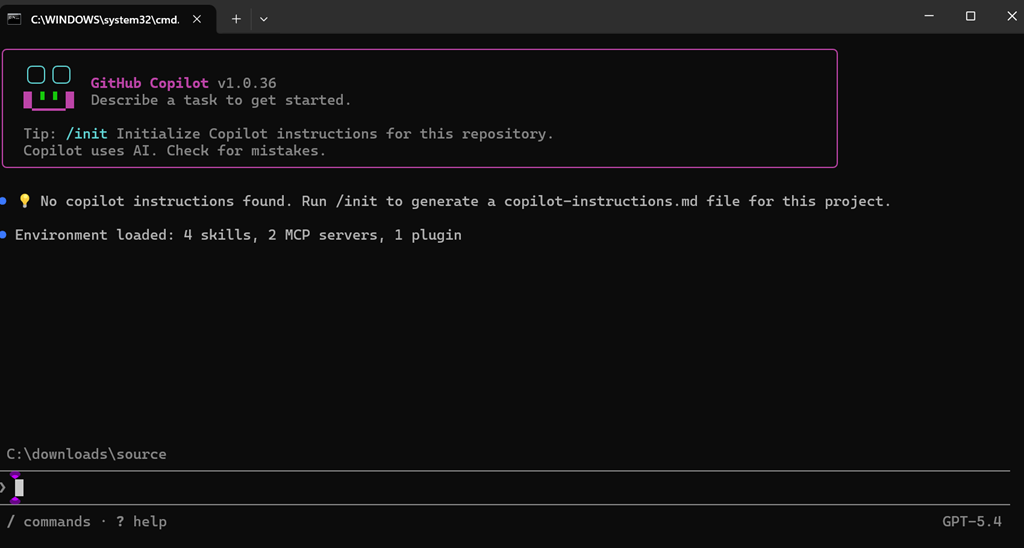Maximize the terminal window

[x=970, y=16]
